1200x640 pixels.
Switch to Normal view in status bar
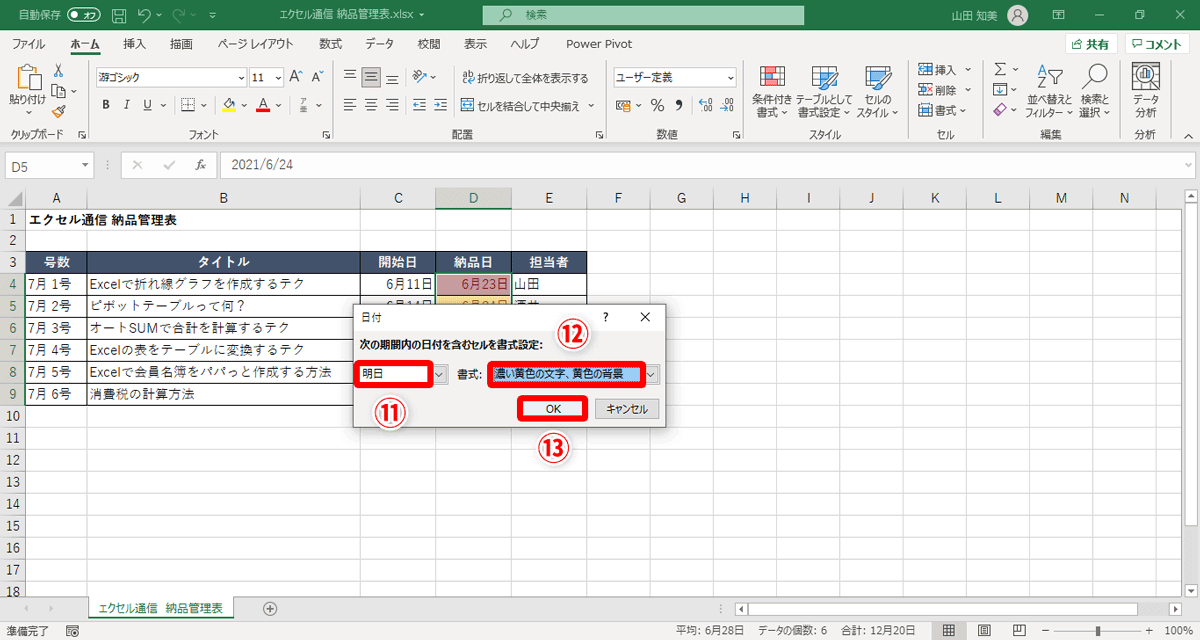click(948, 630)
